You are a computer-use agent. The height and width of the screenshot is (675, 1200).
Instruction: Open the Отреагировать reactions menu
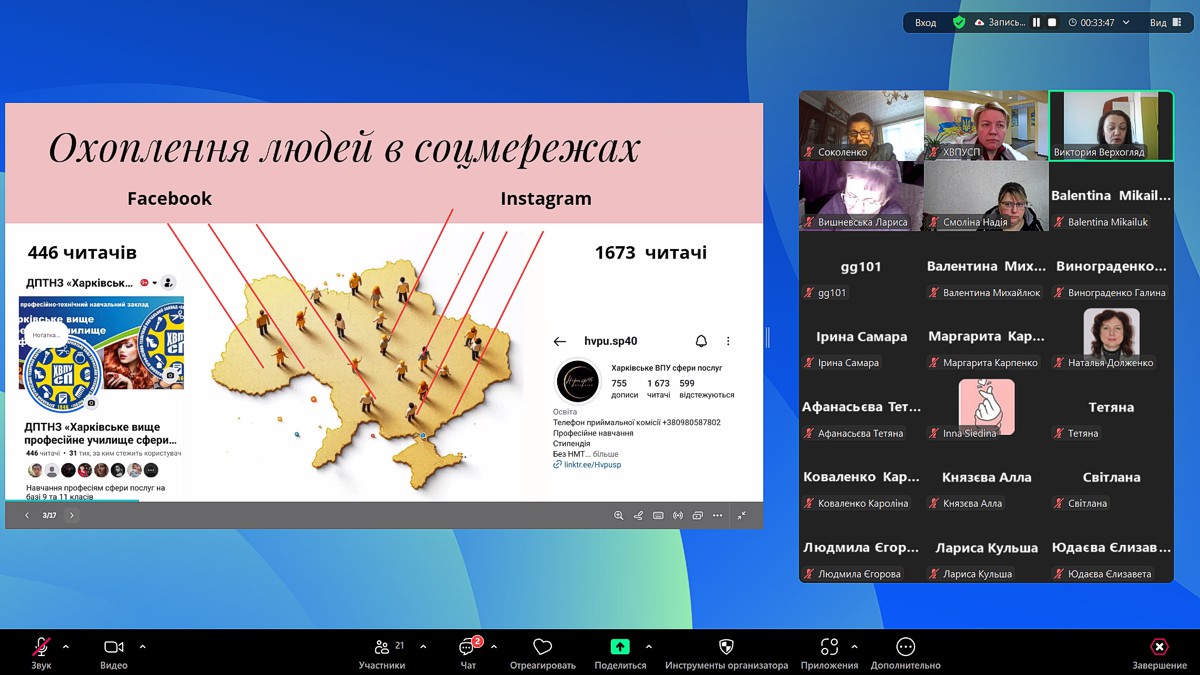(543, 653)
